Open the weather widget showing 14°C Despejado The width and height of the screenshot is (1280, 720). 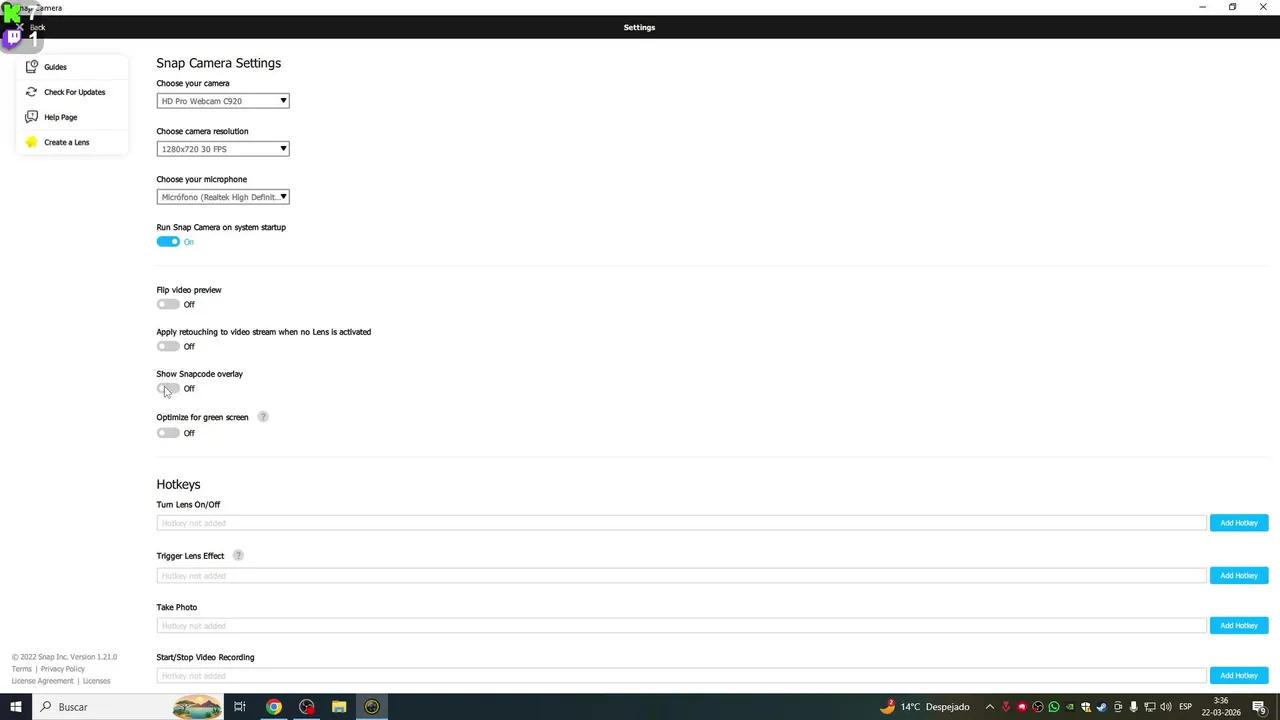tap(925, 707)
